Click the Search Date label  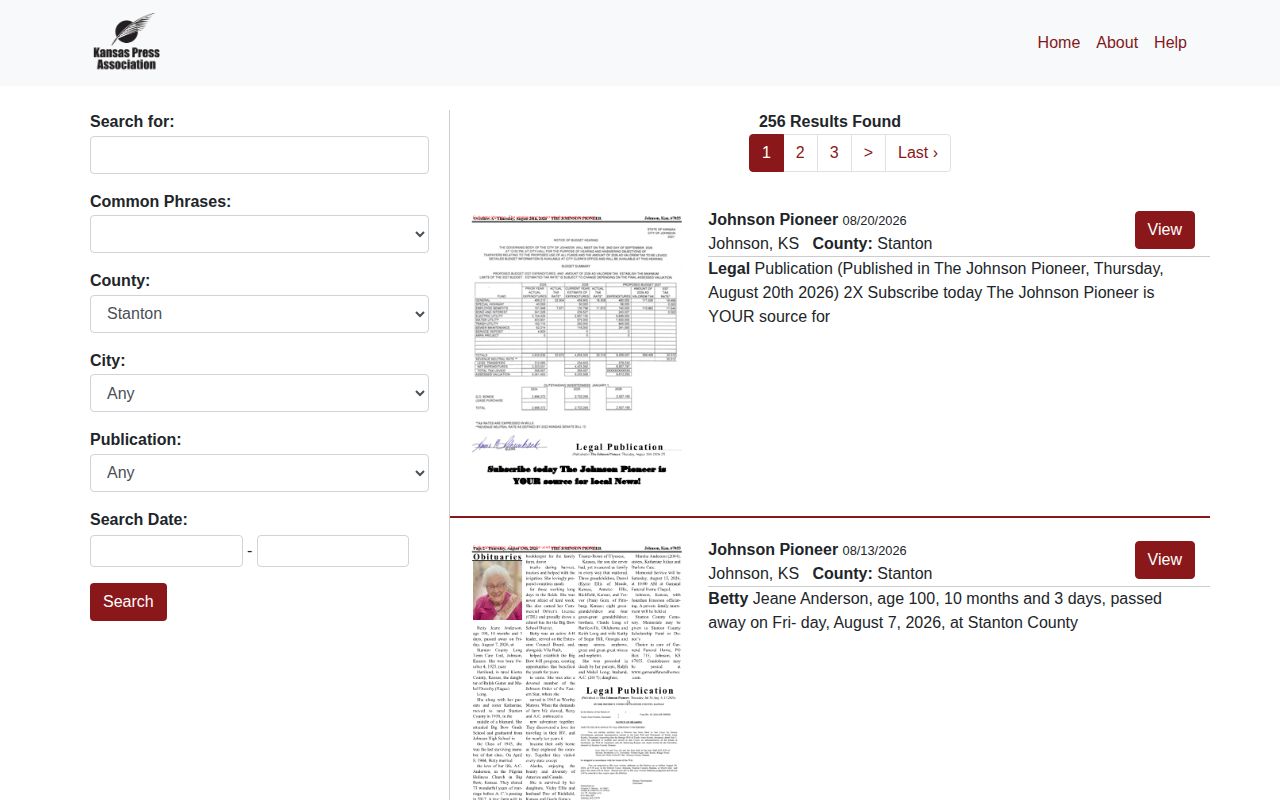click(139, 519)
